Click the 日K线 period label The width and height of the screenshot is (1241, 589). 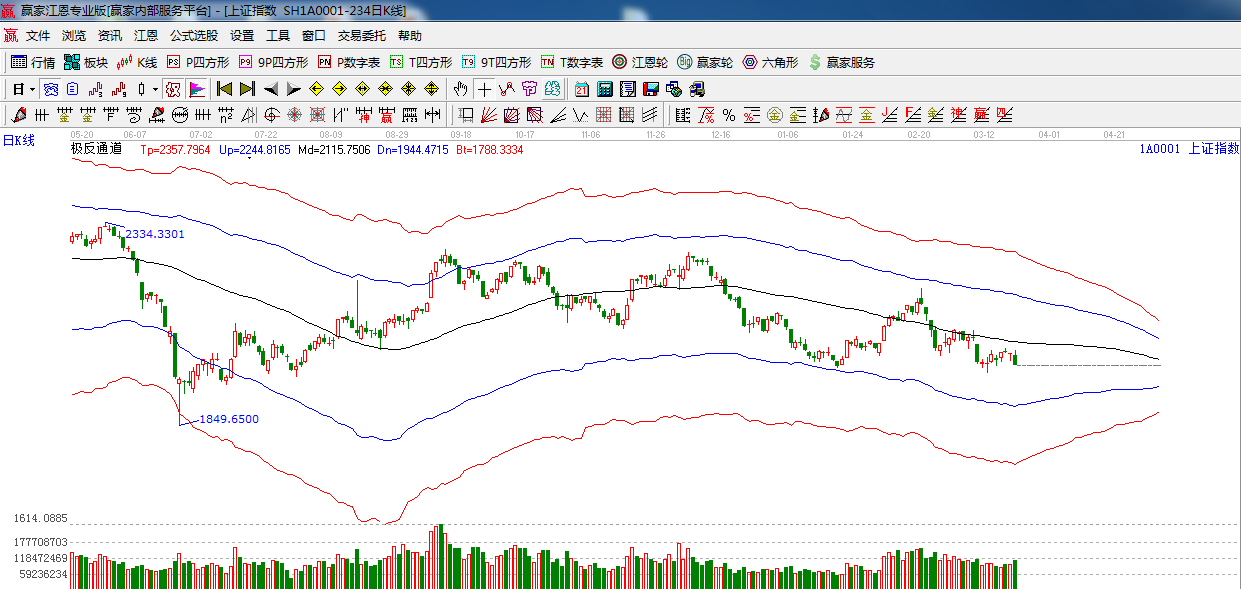point(18,140)
